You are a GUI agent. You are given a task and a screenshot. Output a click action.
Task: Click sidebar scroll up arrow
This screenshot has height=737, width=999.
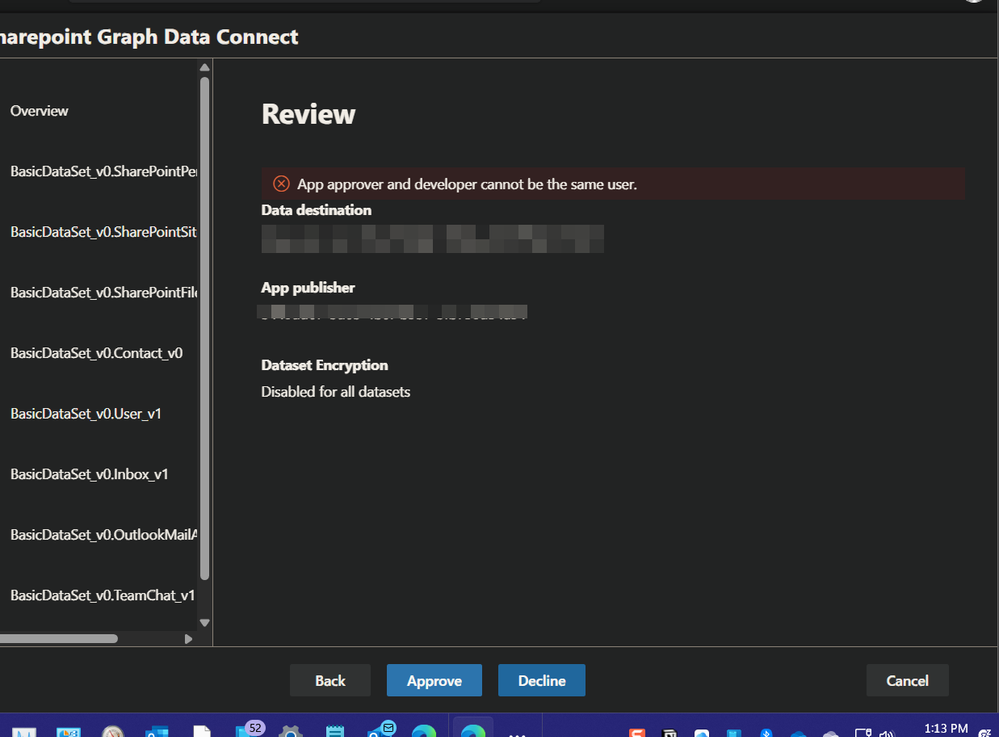[x=205, y=68]
